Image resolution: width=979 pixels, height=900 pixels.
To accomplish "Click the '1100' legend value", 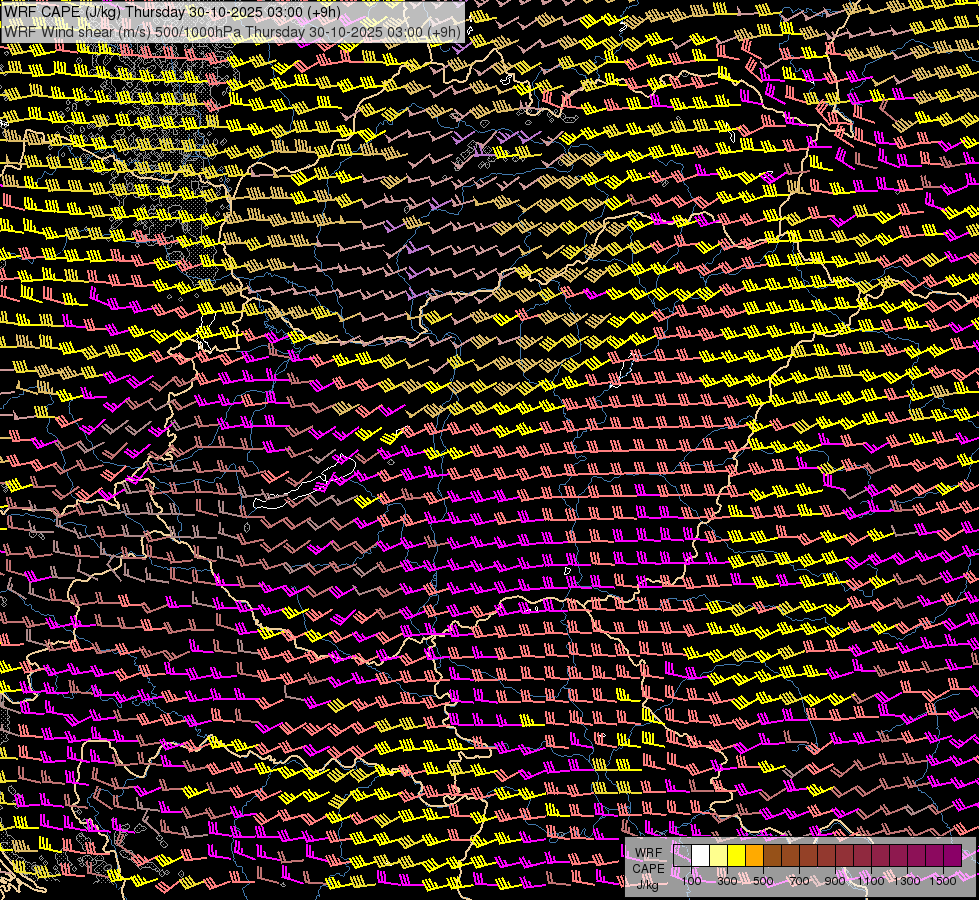I will tap(871, 881).
